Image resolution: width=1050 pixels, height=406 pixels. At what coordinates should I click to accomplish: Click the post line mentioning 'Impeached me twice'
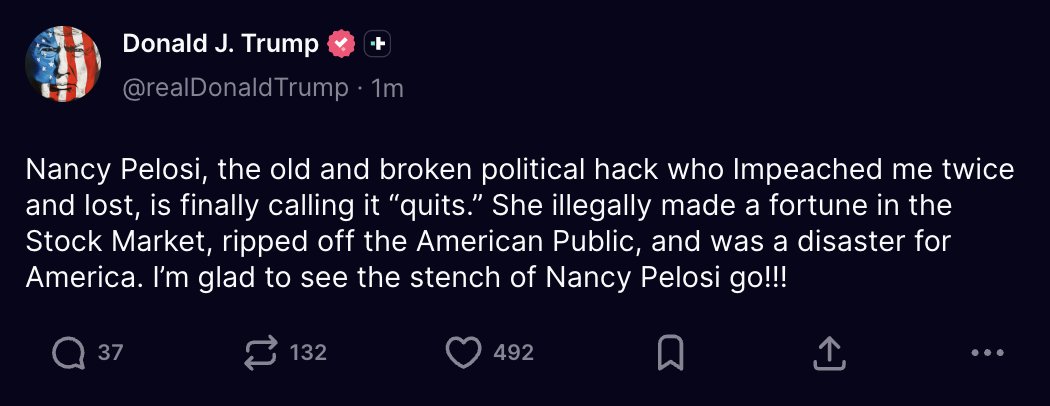pyautogui.click(x=507, y=169)
